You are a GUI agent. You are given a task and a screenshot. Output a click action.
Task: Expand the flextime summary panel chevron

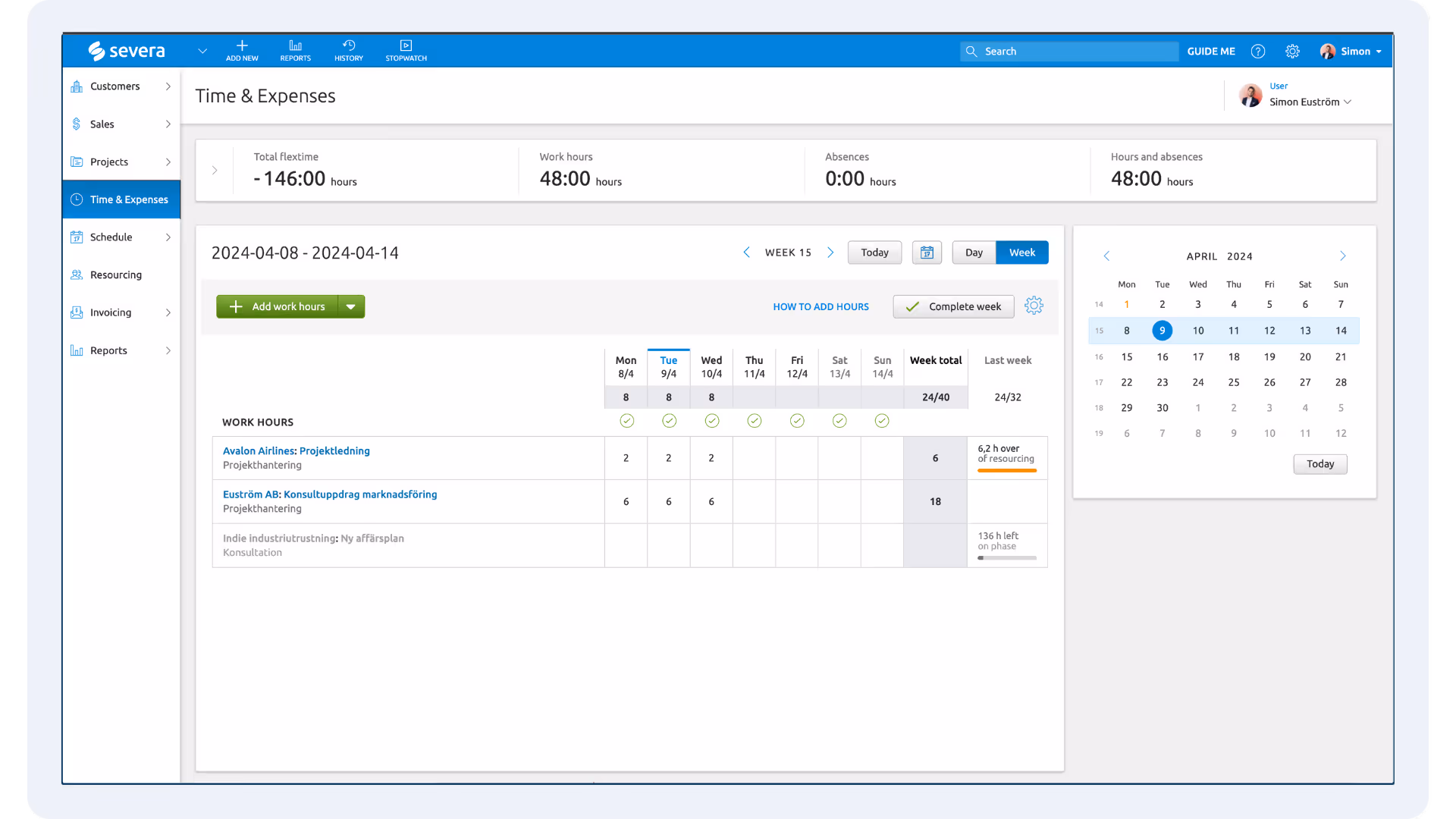pyautogui.click(x=215, y=171)
